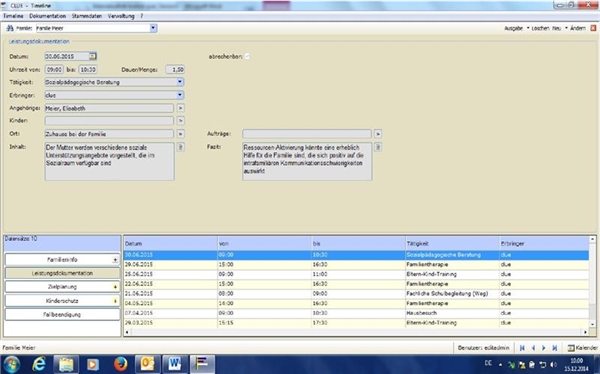This screenshot has height=374, width=600.
Task: Open Firefox from the taskbar
Action: [x=121, y=364]
